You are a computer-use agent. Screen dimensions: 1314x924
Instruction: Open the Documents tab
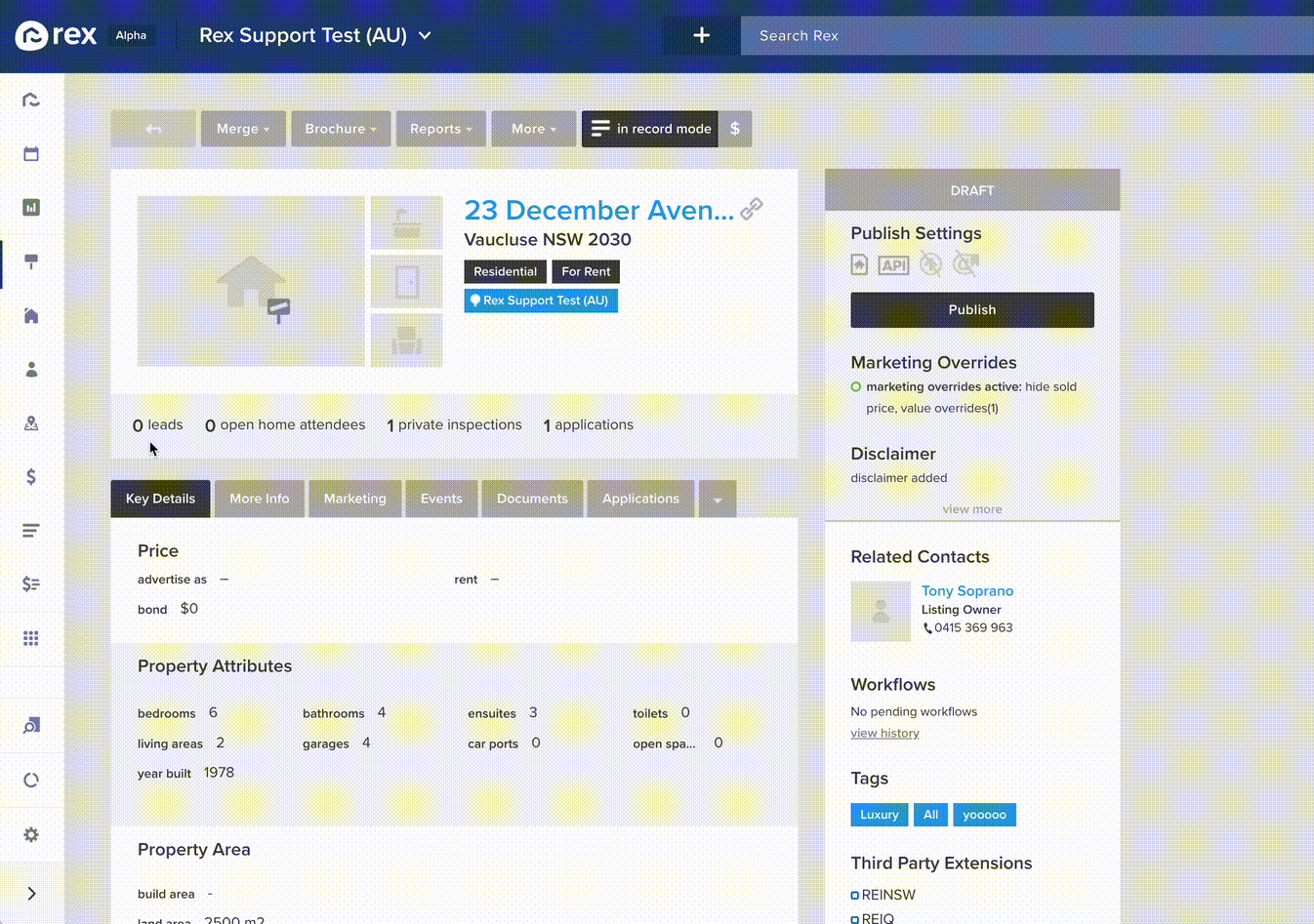pyautogui.click(x=531, y=498)
